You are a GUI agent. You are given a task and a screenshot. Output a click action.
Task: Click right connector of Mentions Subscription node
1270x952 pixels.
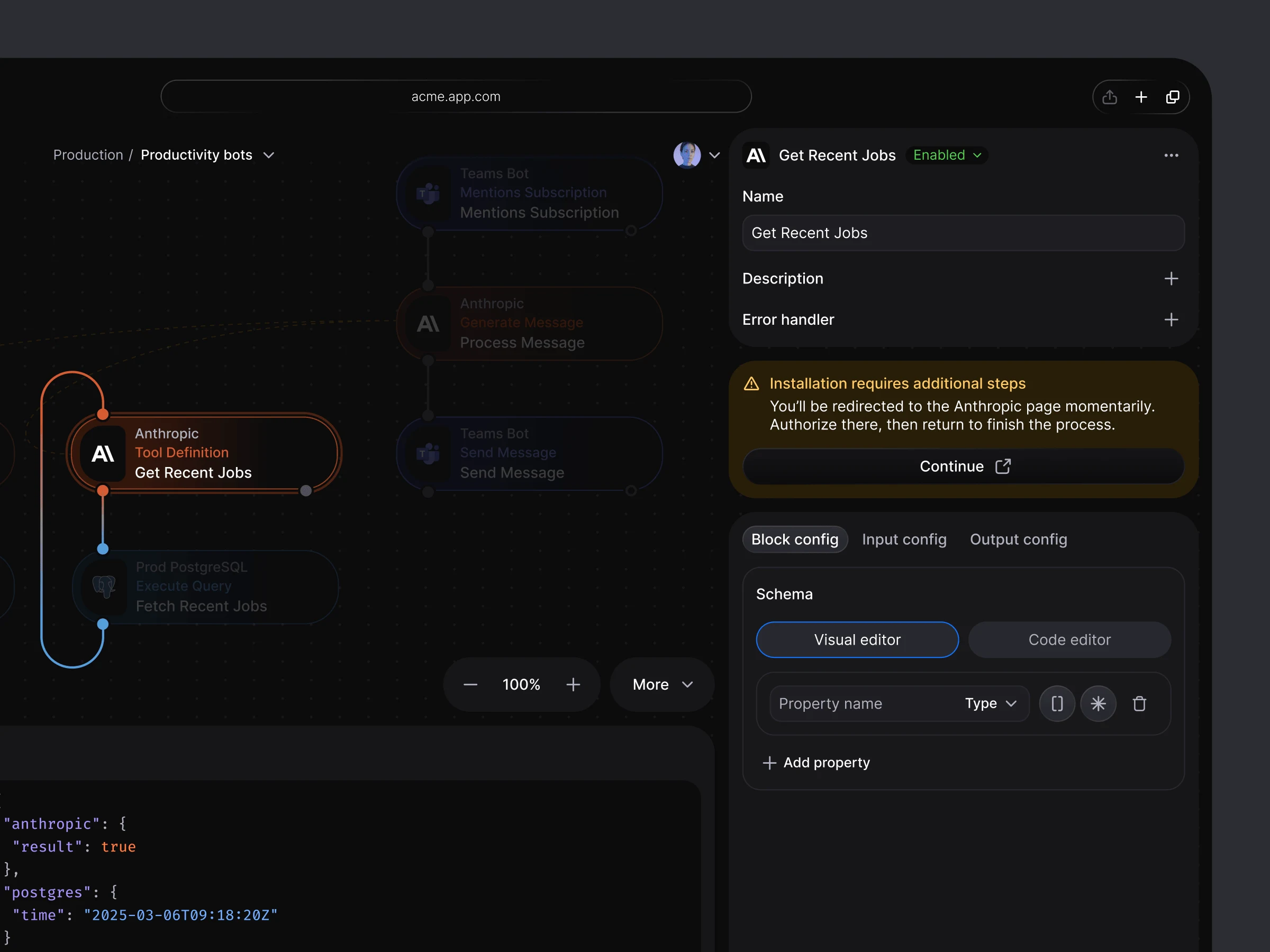(x=631, y=231)
